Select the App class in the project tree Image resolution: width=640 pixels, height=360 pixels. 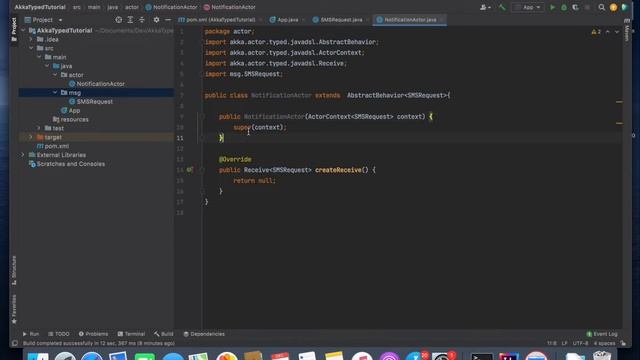[70, 111]
